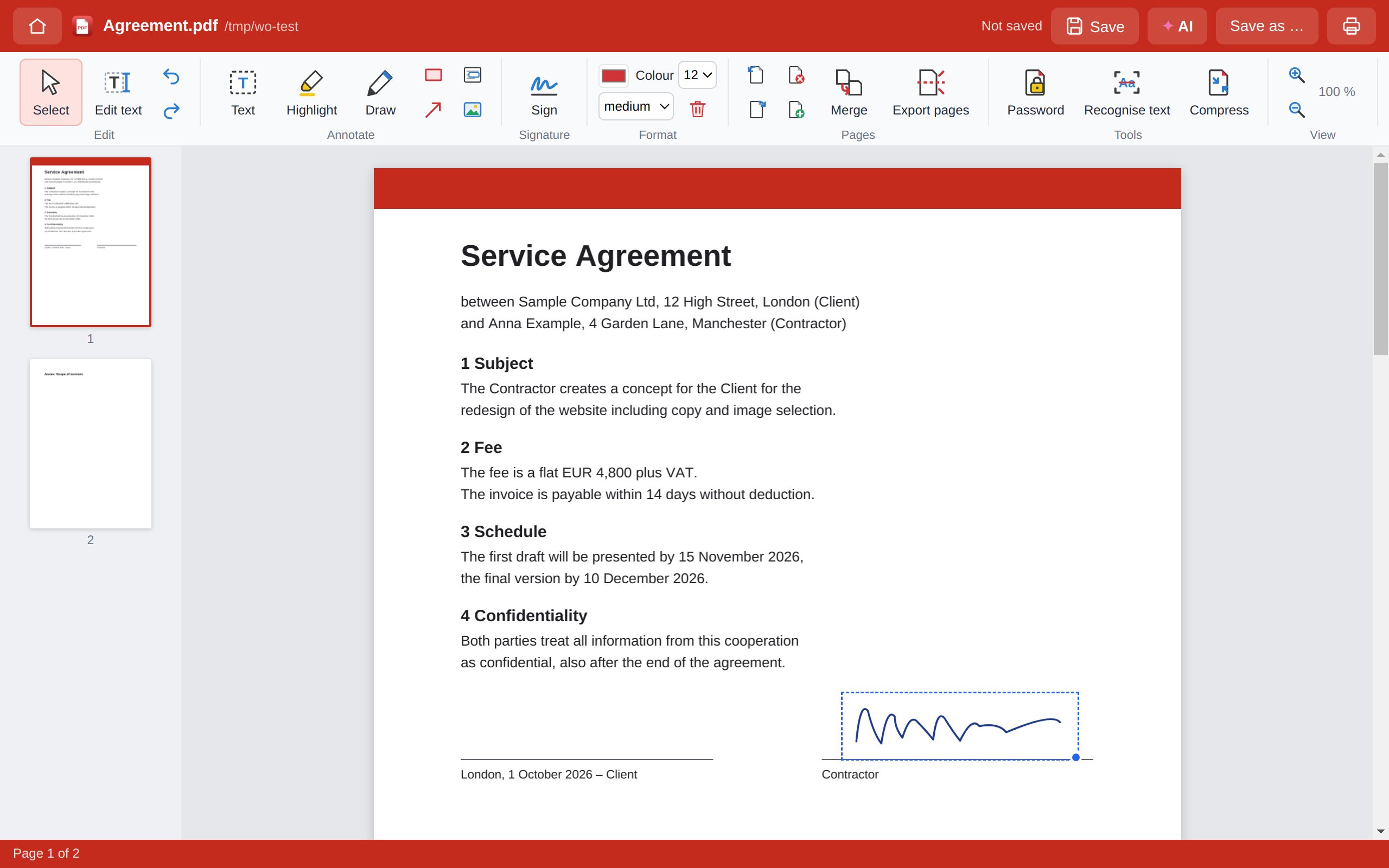Redo the last undone action
The image size is (1389, 868).
171,110
